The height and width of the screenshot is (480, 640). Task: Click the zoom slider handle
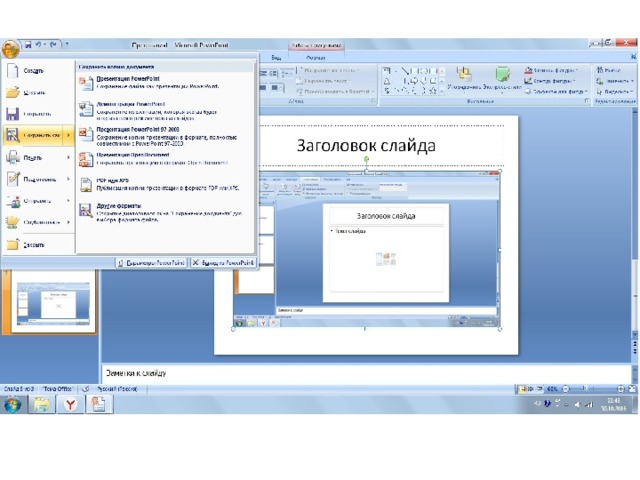(584, 389)
